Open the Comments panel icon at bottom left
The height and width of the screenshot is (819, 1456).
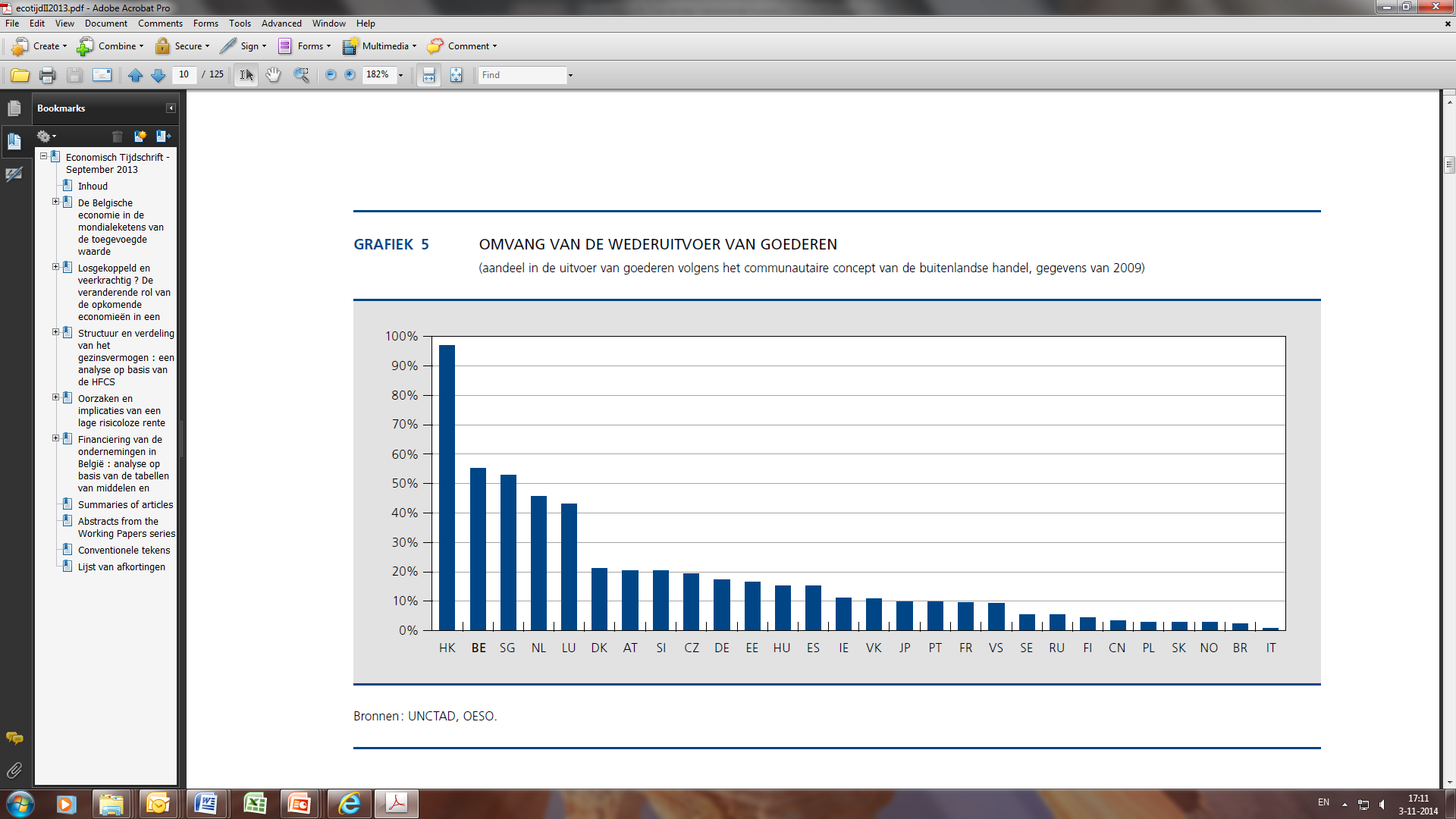tap(14, 738)
